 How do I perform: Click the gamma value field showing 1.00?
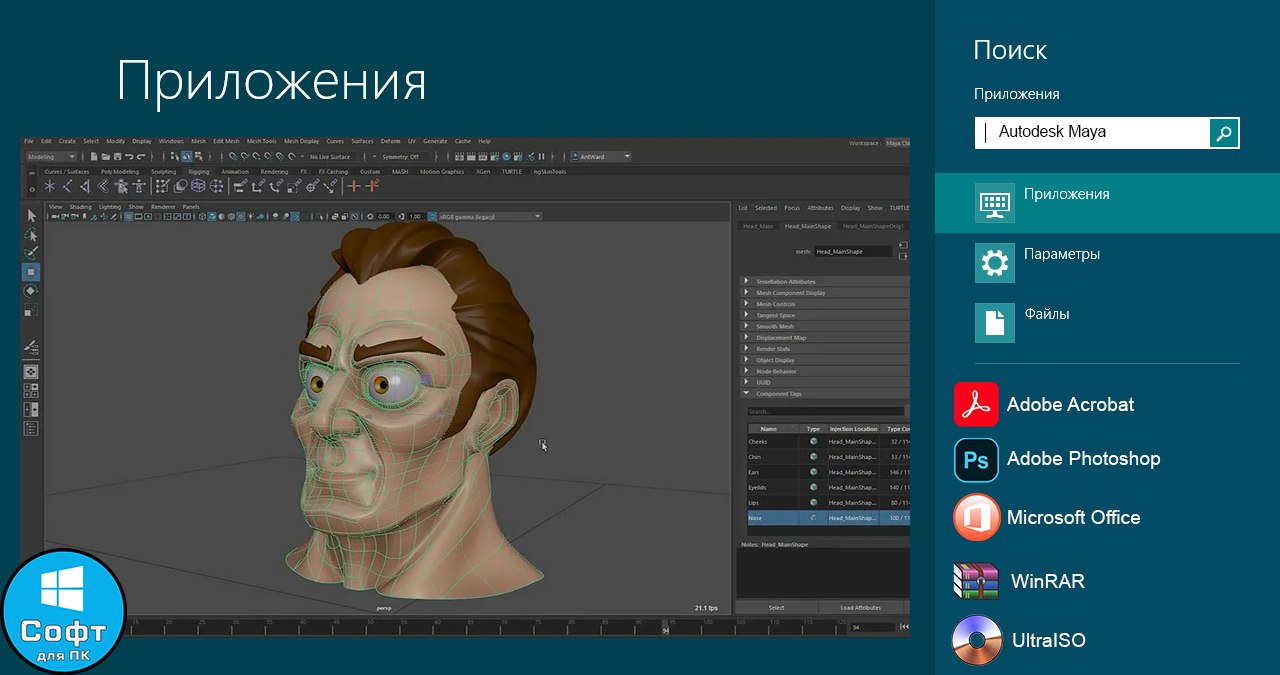coord(415,216)
